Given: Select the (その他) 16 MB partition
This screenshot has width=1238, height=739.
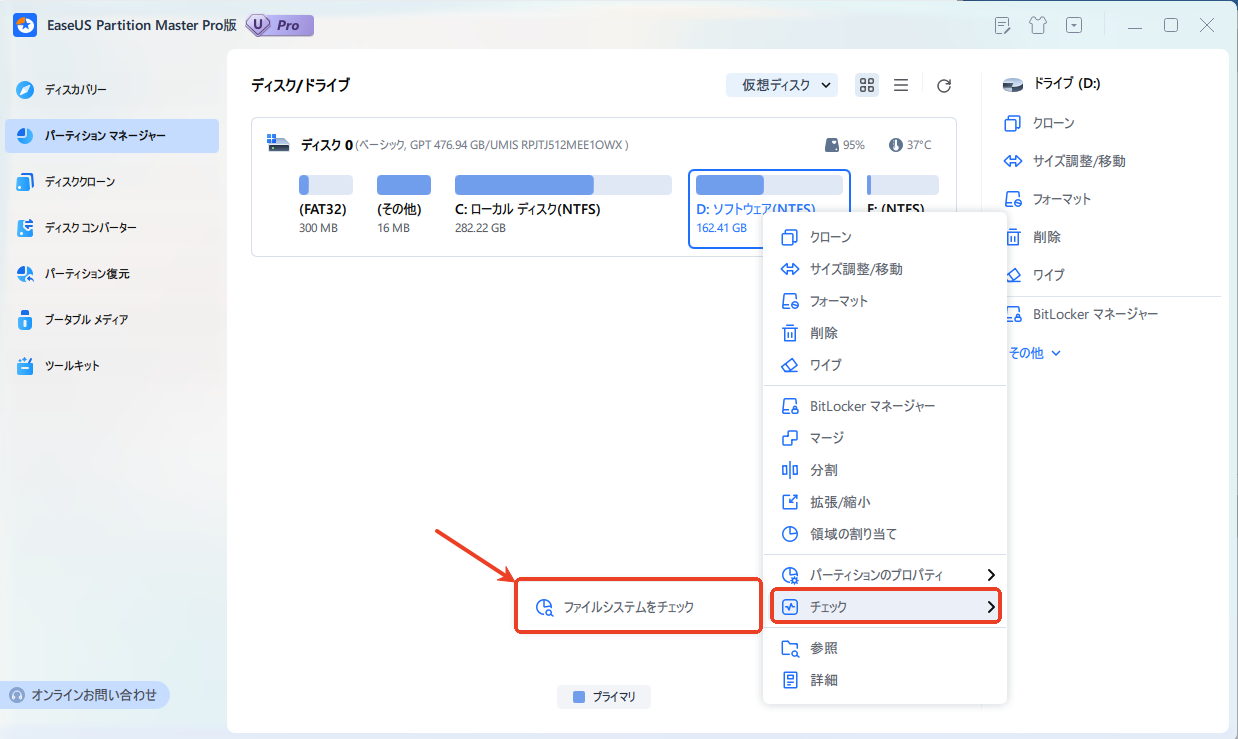Looking at the screenshot, I should click(x=403, y=206).
